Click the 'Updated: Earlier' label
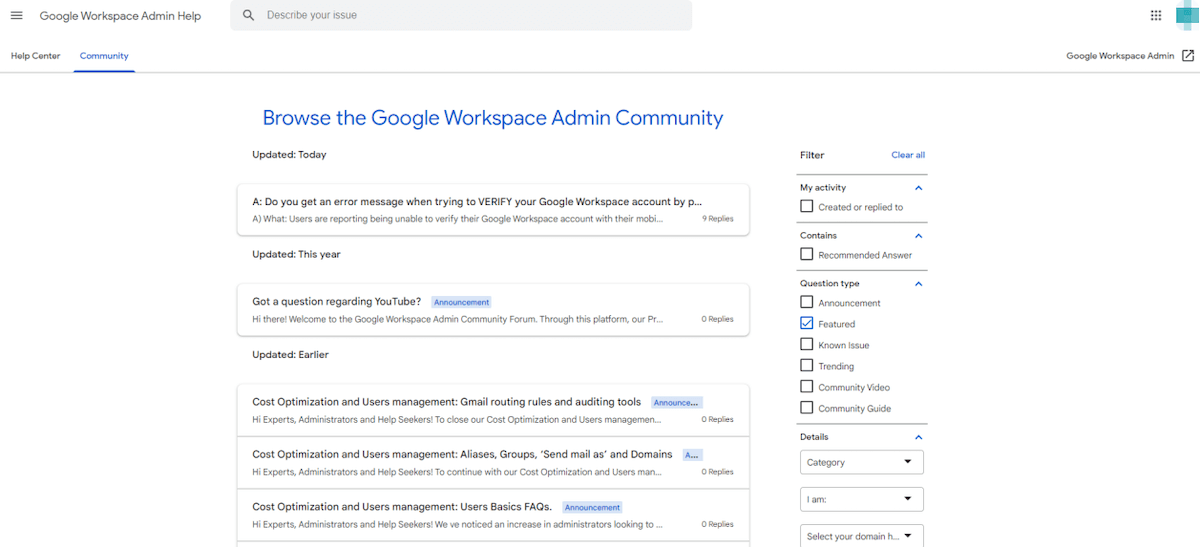Image resolution: width=1200 pixels, height=547 pixels. point(290,355)
